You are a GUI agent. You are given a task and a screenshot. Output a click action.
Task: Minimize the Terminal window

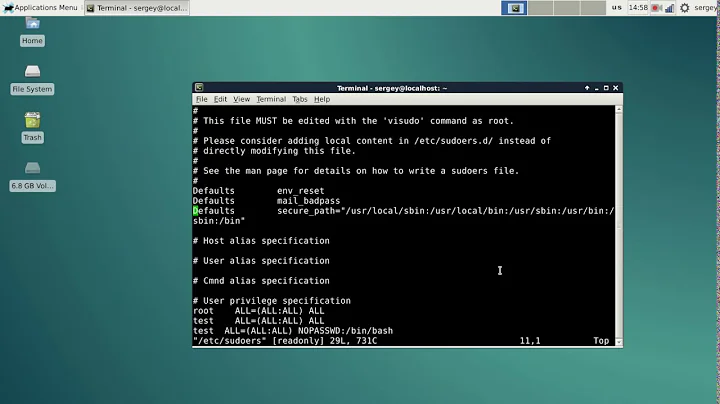pos(596,88)
